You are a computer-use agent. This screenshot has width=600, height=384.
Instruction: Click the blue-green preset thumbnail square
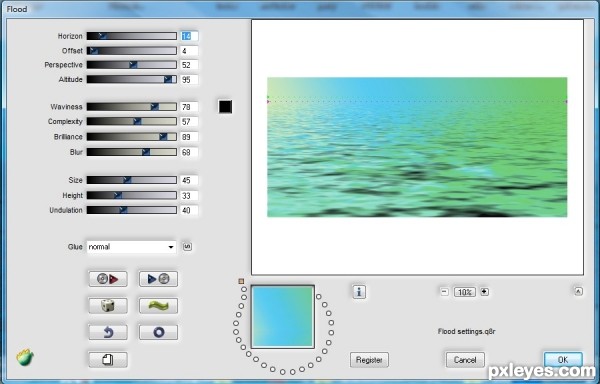tap(283, 317)
